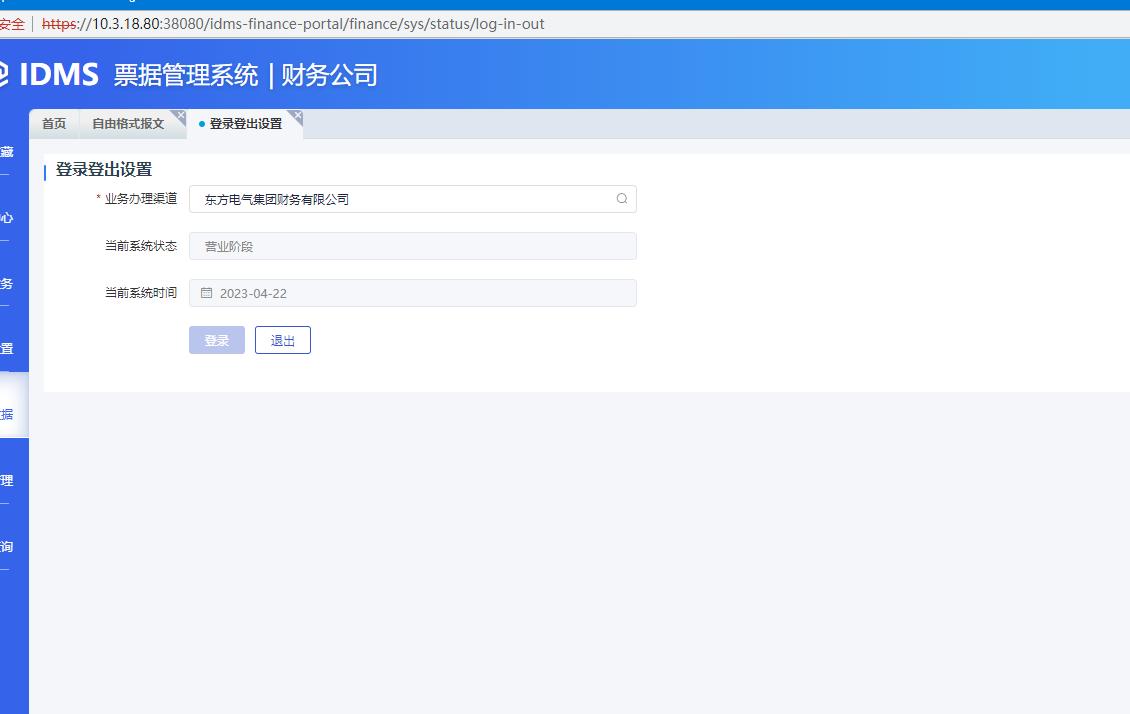Select highlighted sidebar item ending in 据
The width and height of the screenshot is (1130, 714).
coord(8,415)
